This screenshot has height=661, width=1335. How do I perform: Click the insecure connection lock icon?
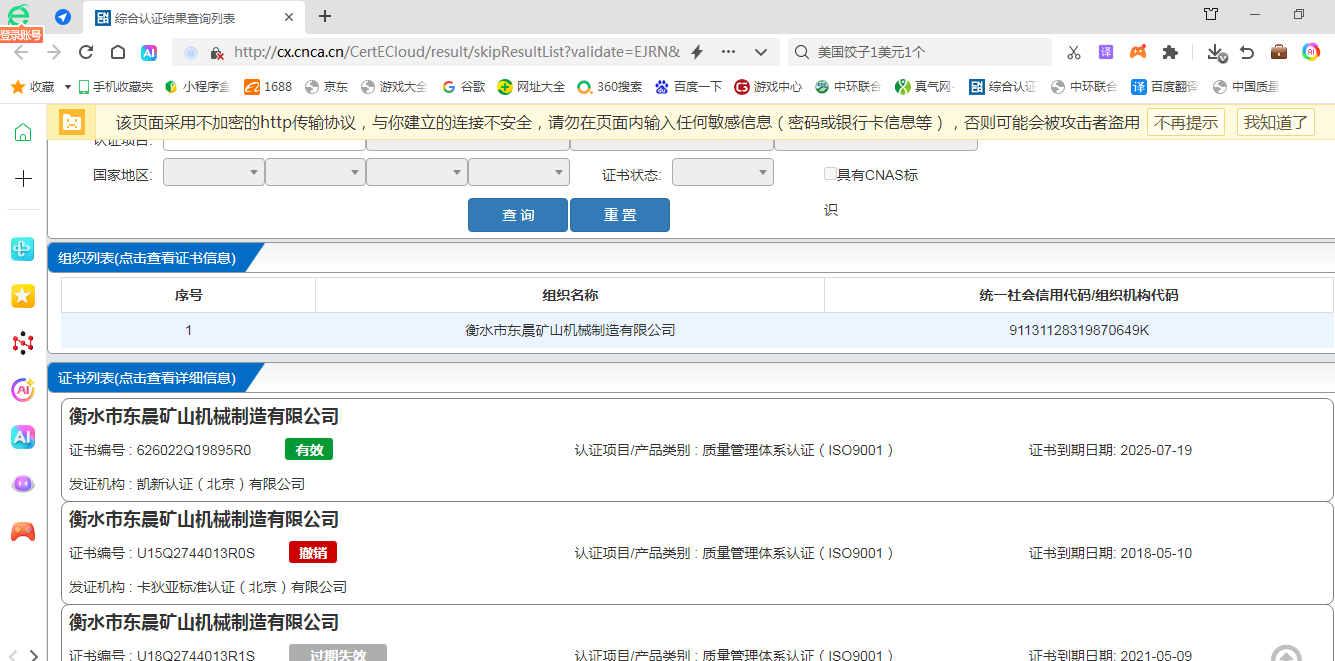(x=215, y=52)
